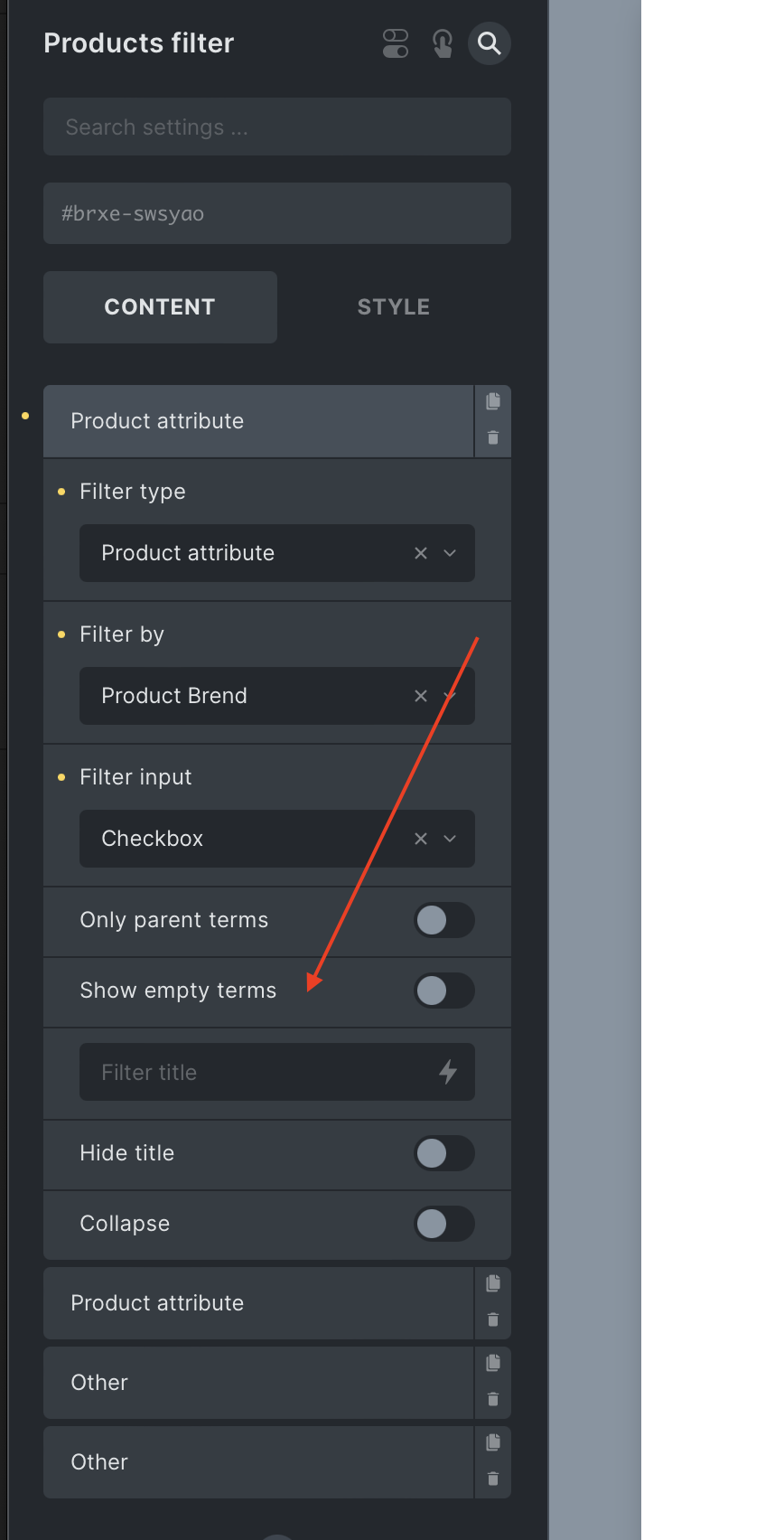The image size is (784, 1540).
Task: Expand the first Other filter item
Action: [x=258, y=1383]
